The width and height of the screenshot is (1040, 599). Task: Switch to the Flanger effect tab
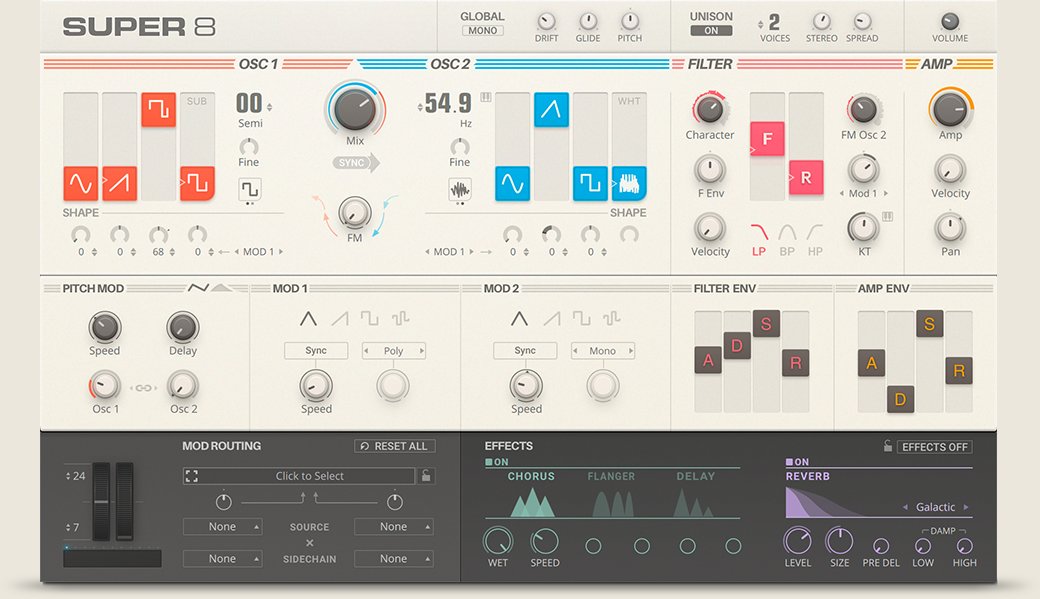(x=611, y=476)
